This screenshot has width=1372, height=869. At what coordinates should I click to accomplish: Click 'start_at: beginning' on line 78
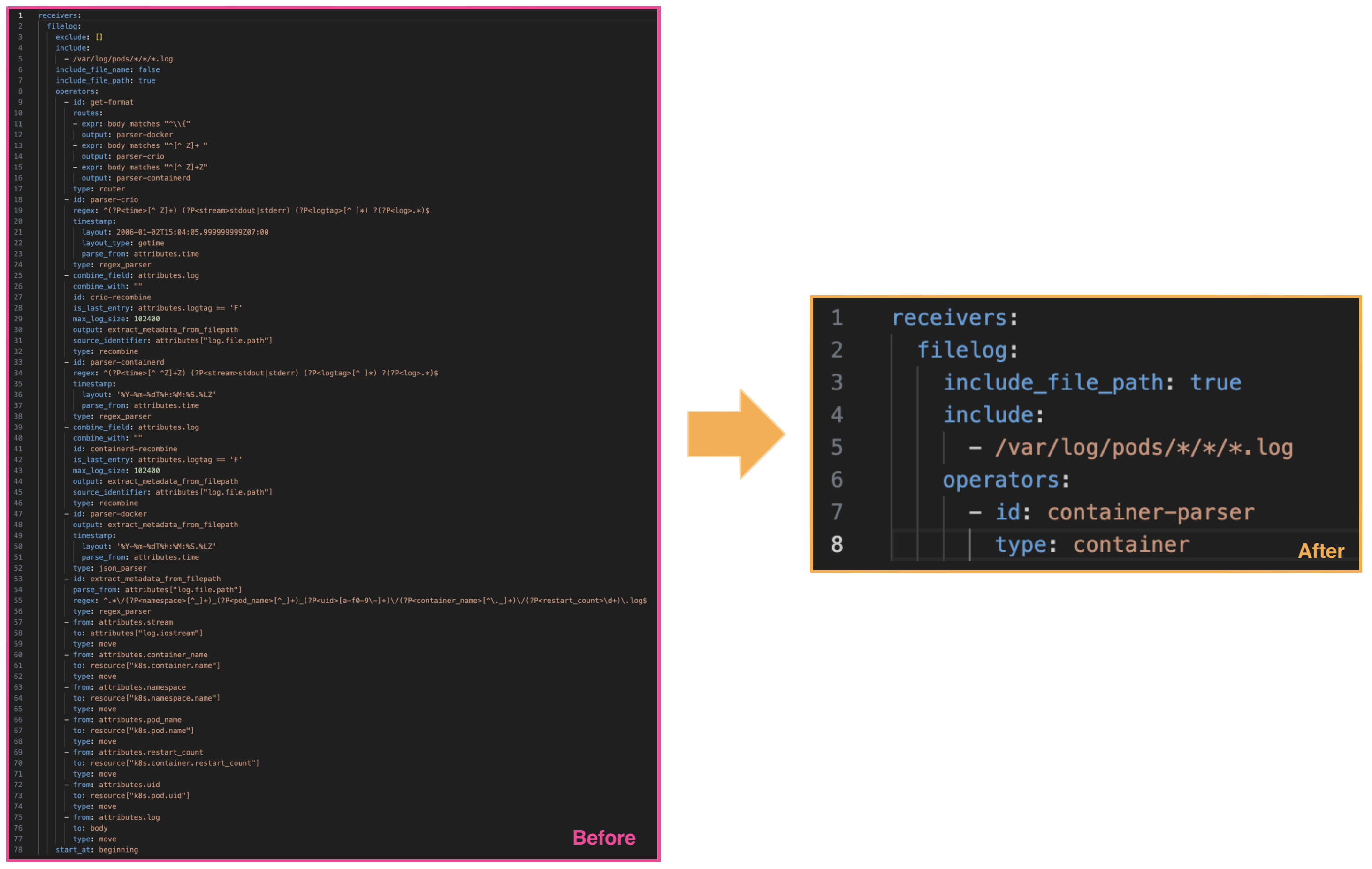[96, 849]
